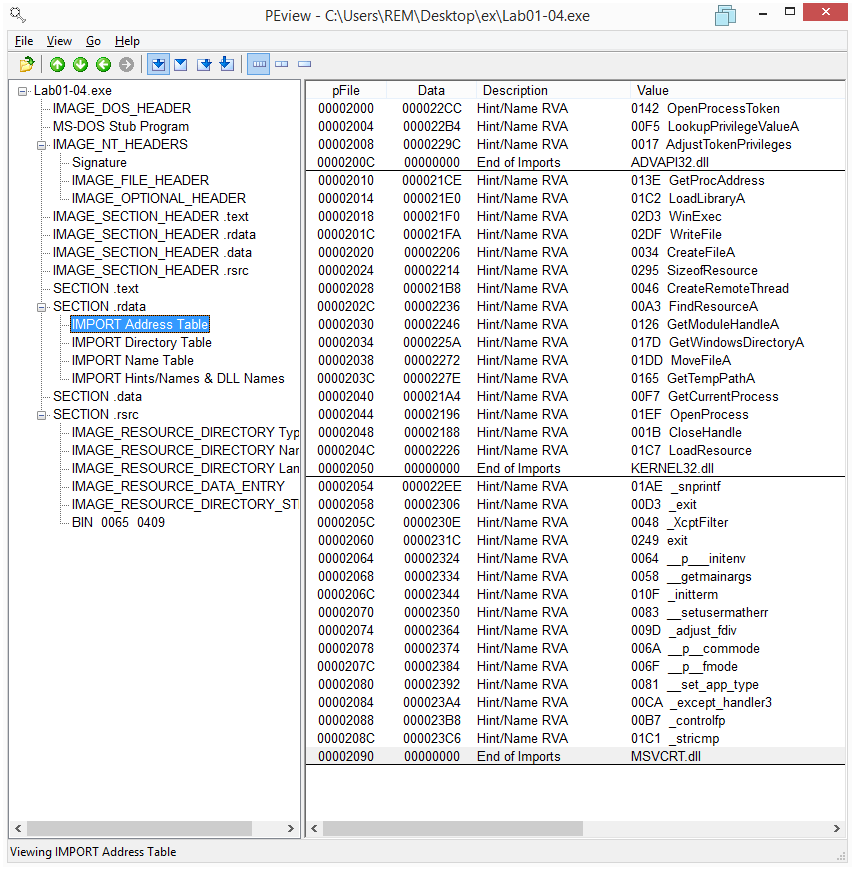The height and width of the screenshot is (870, 855).
Task: Minimize the PEview window
Action: pyautogui.click(x=763, y=13)
